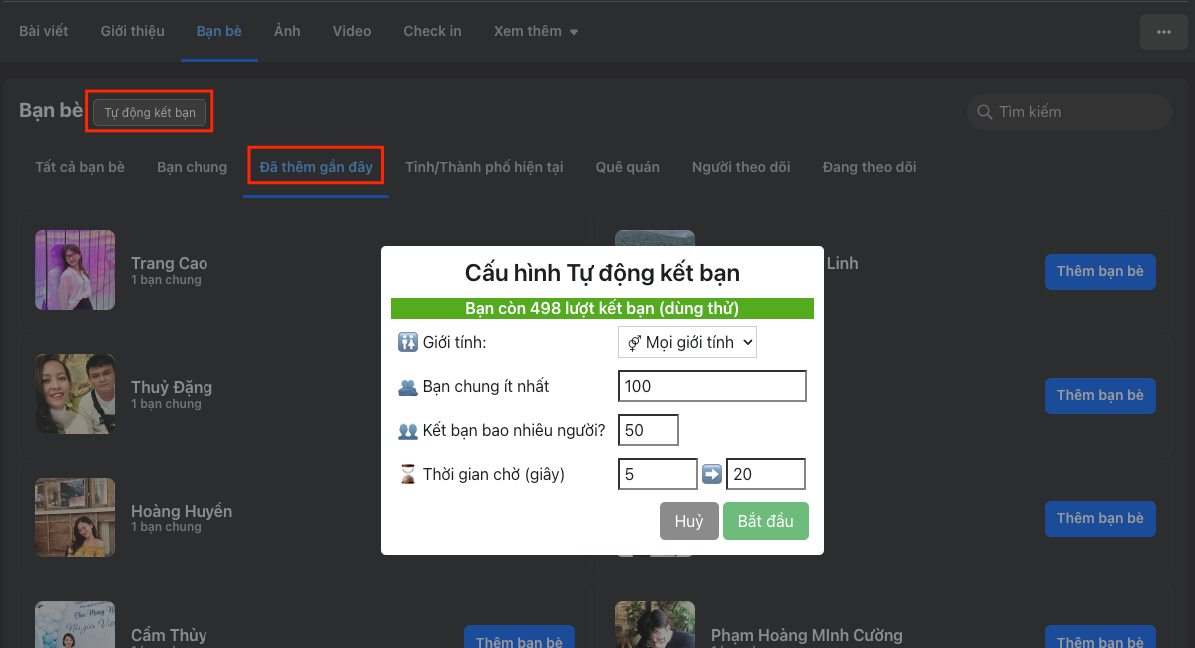Select the Bạn chung filter tab
Screen dimensions: 1195x648
click(192, 167)
